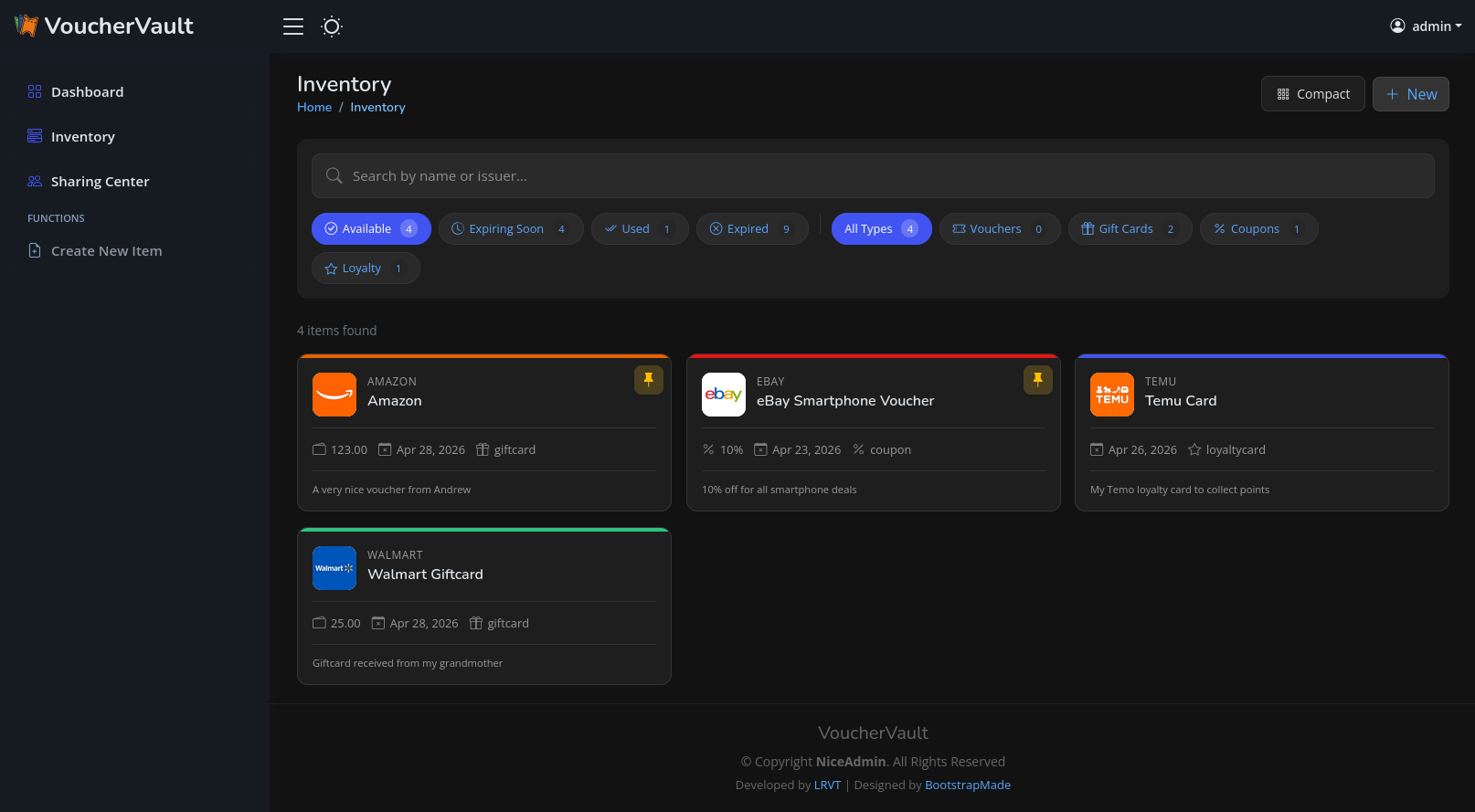1475x812 pixels.
Task: Open the eBay Smartphone Voucher item
Action: pos(845,401)
